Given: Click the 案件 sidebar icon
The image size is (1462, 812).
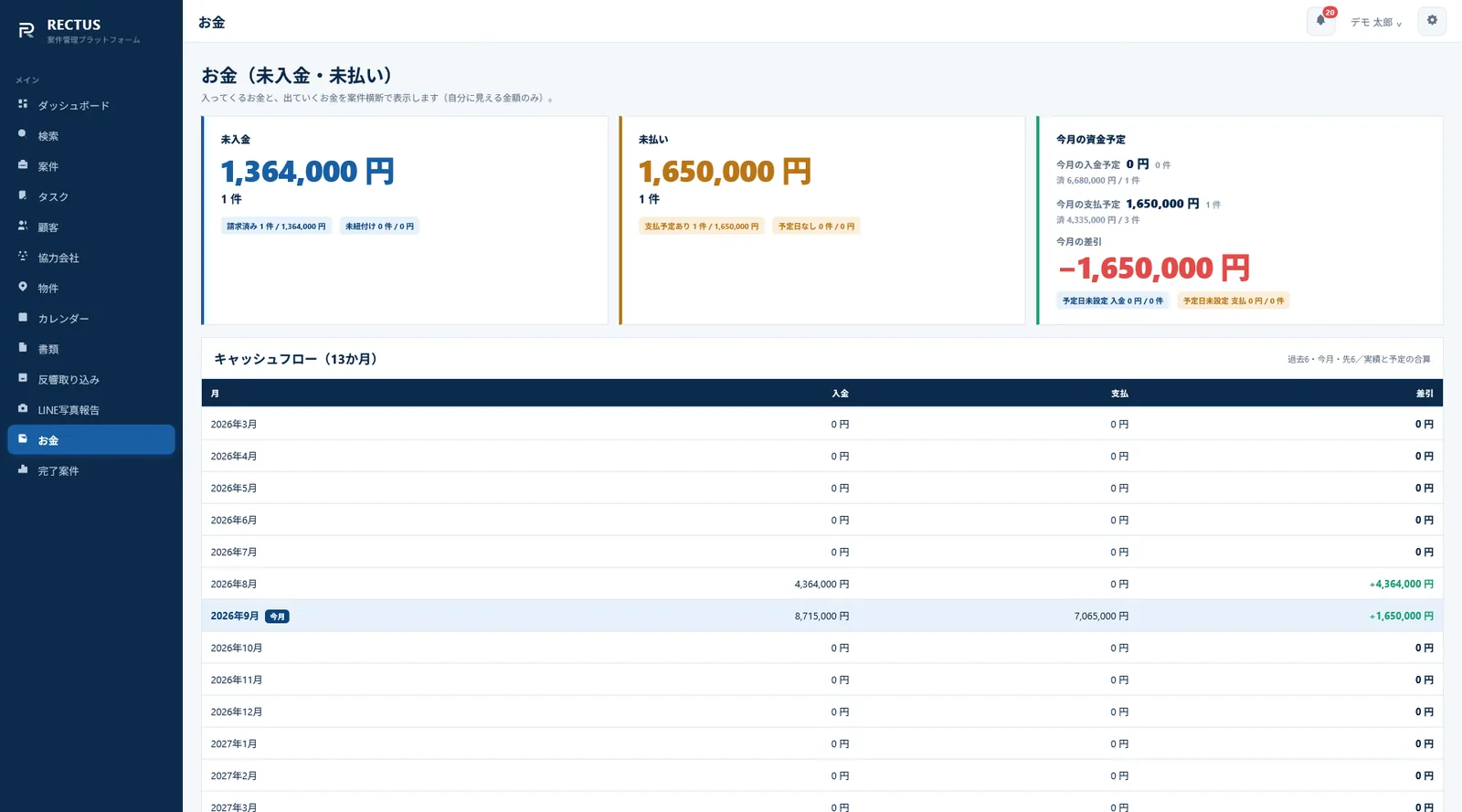Looking at the screenshot, I should (x=23, y=165).
